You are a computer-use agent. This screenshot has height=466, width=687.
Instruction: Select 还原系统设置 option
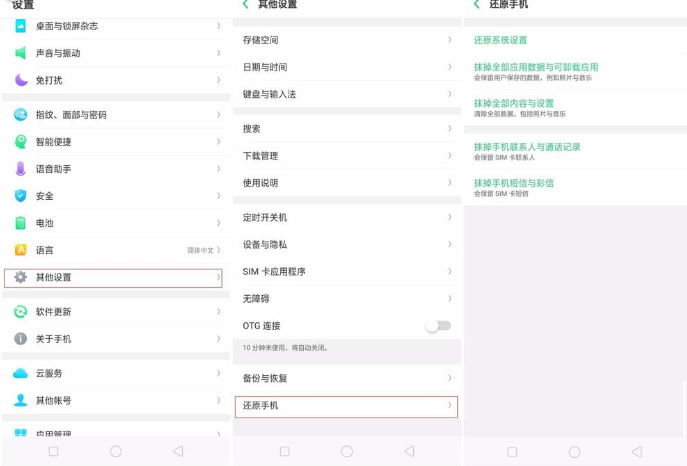(500, 40)
